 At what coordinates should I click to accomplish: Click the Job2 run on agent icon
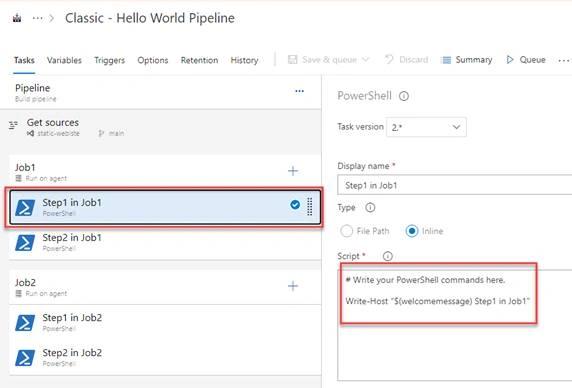click(x=19, y=294)
